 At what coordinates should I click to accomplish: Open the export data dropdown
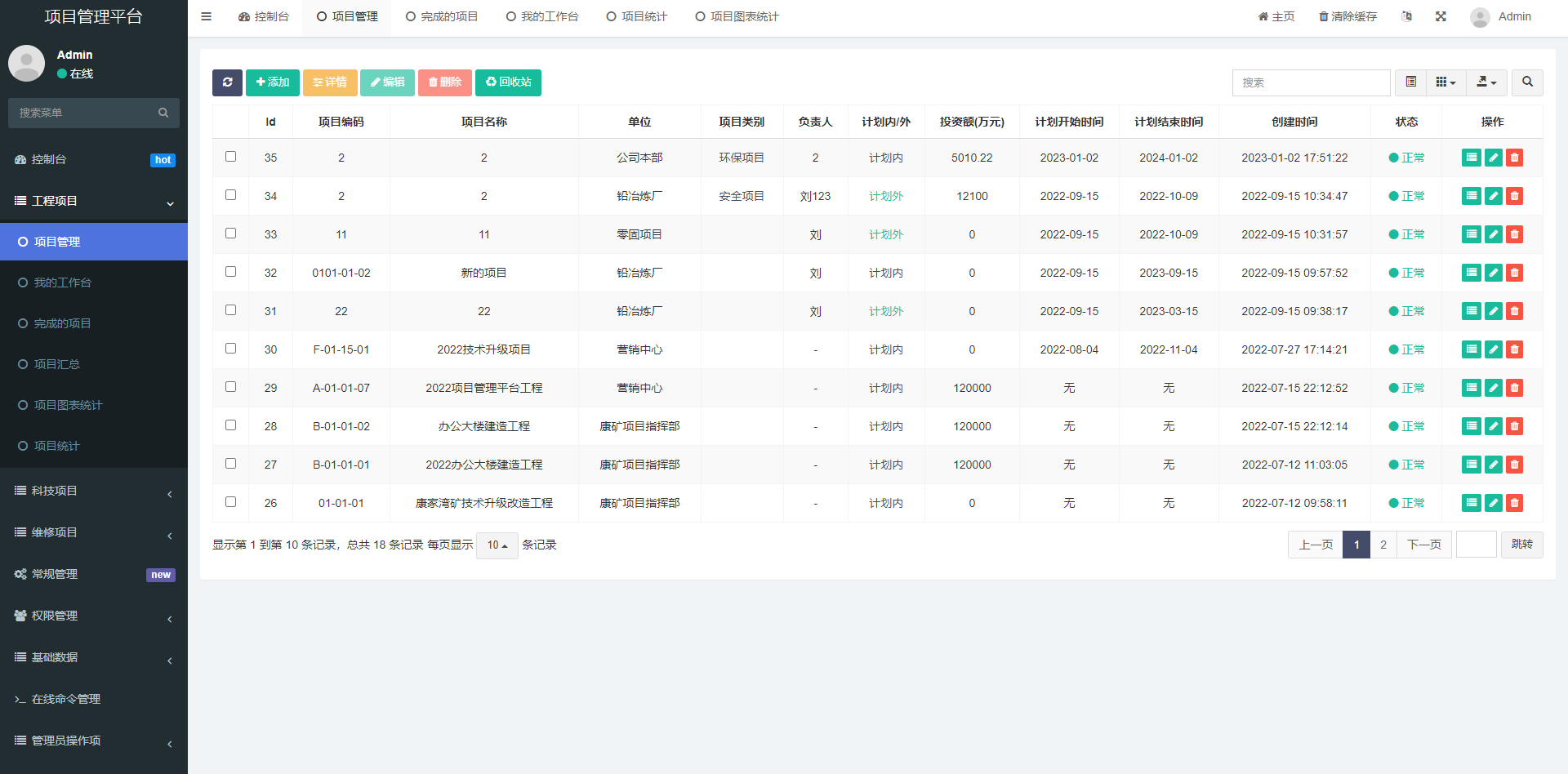(1486, 82)
